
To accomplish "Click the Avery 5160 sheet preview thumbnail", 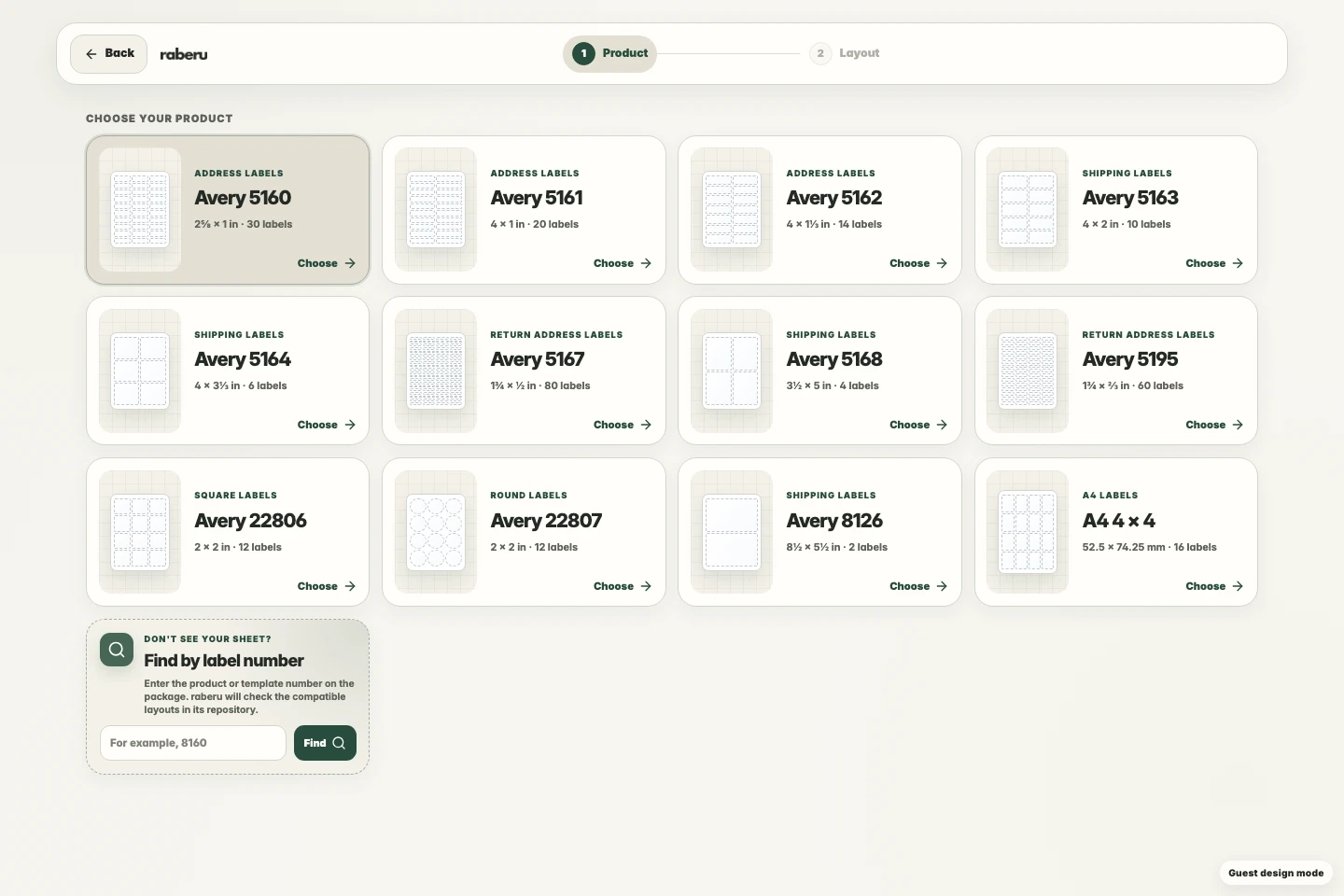I will pos(140,210).
